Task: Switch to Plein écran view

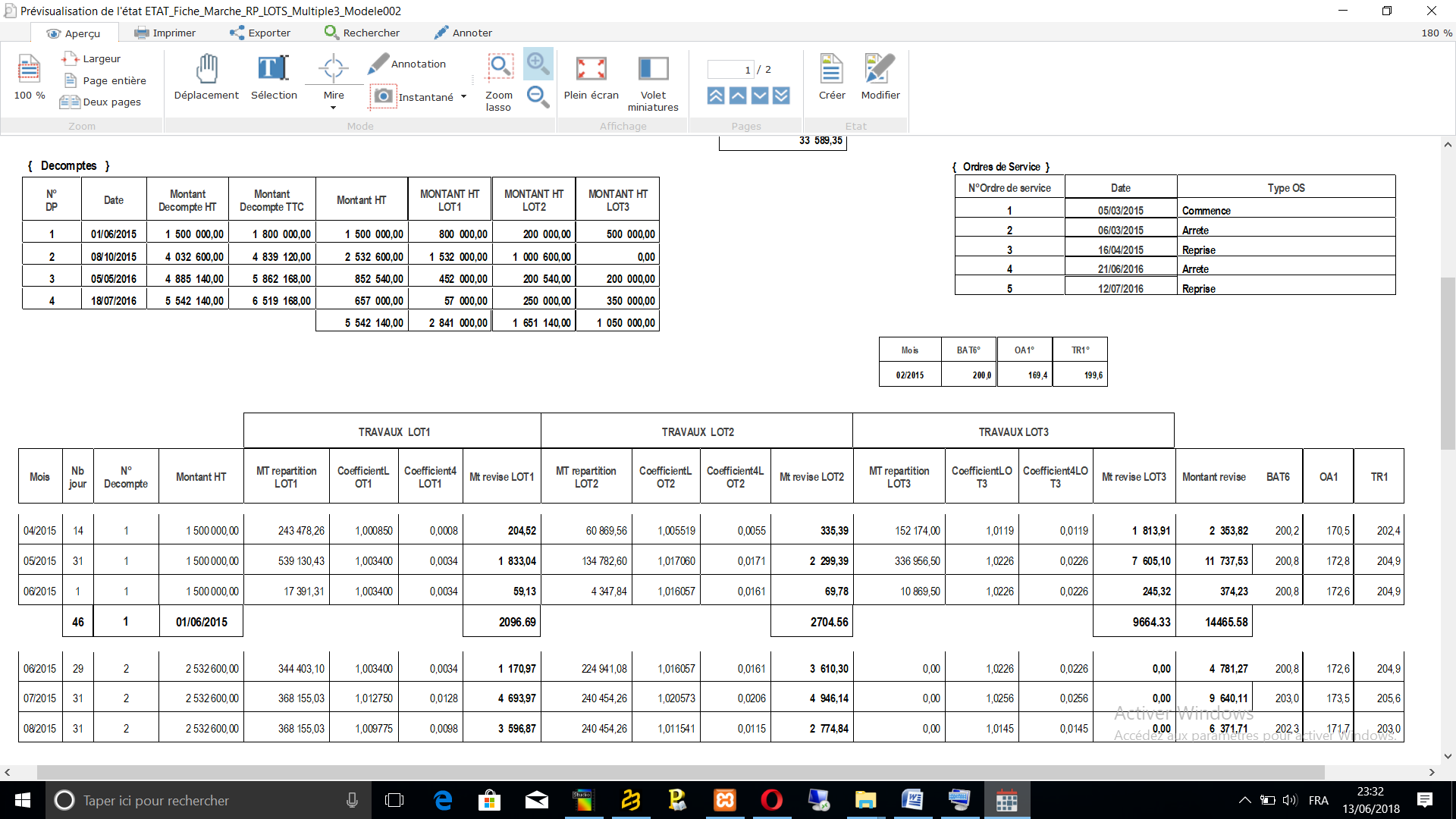Action: pos(591,76)
